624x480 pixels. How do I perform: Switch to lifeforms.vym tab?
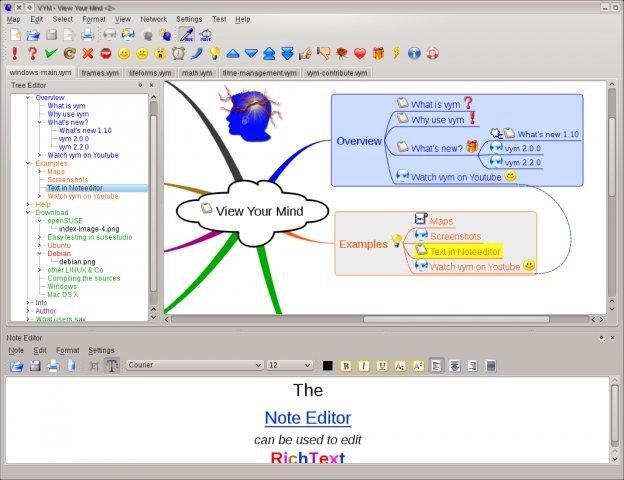[x=150, y=73]
